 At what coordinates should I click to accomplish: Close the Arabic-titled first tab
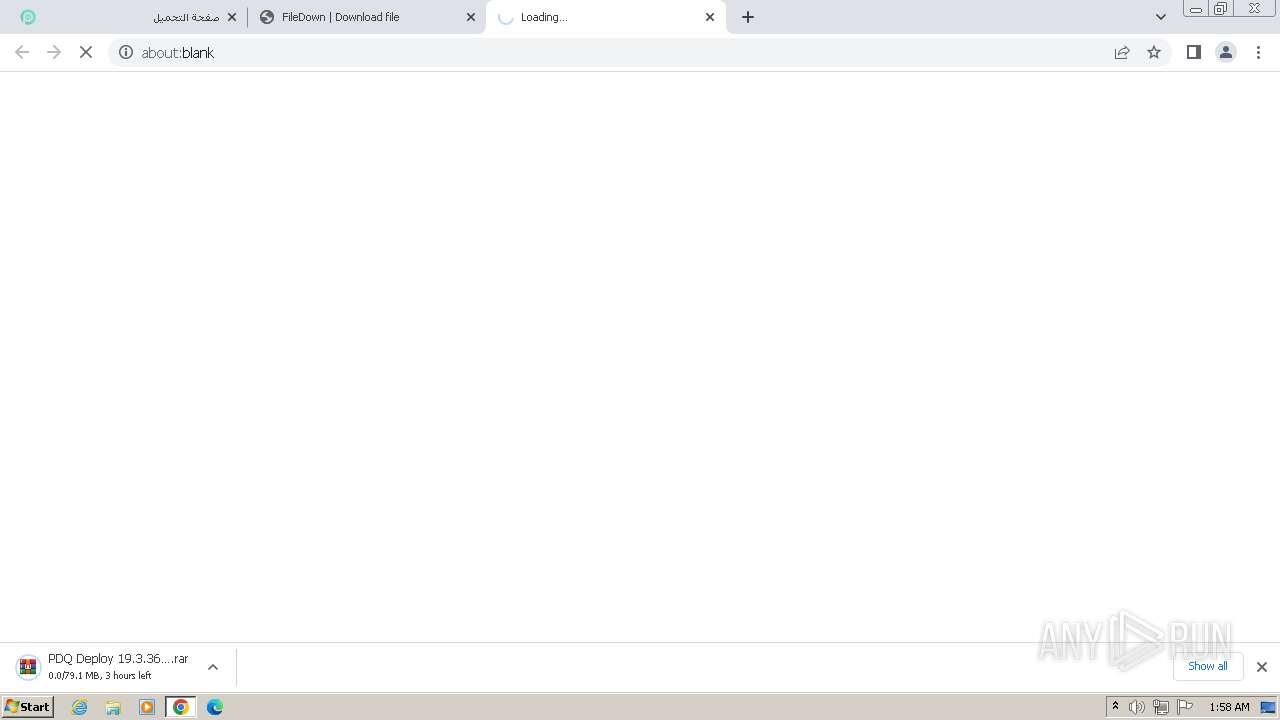(x=232, y=17)
